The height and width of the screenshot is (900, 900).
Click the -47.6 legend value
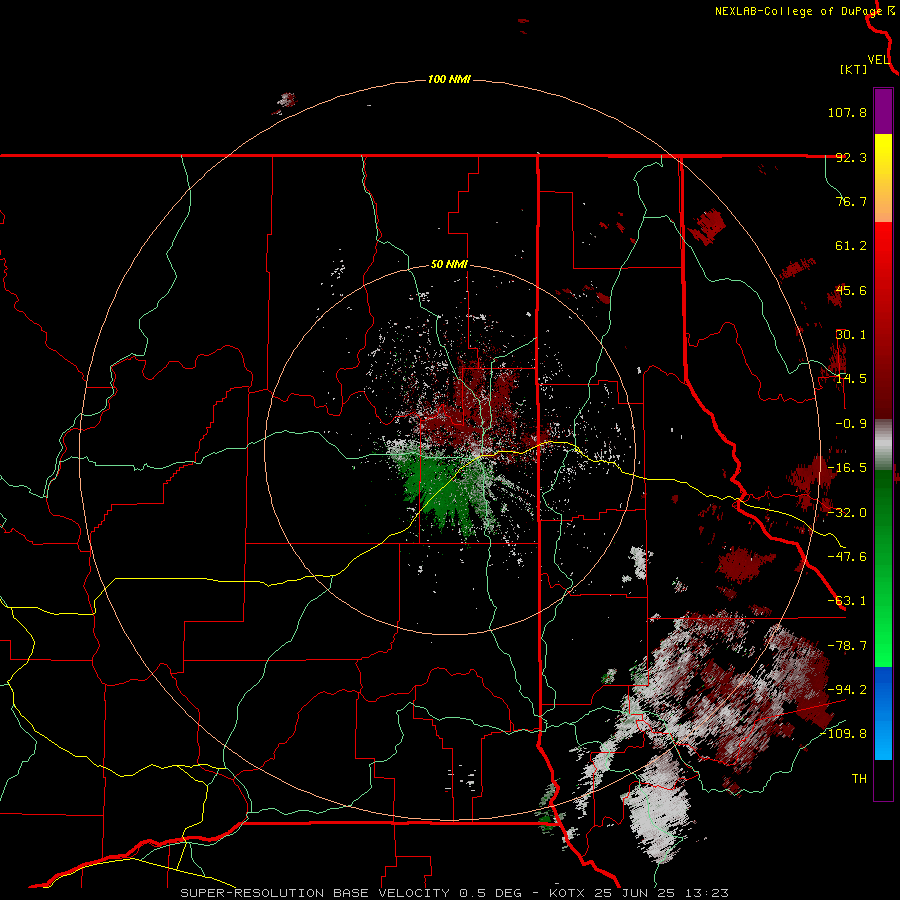[847, 557]
